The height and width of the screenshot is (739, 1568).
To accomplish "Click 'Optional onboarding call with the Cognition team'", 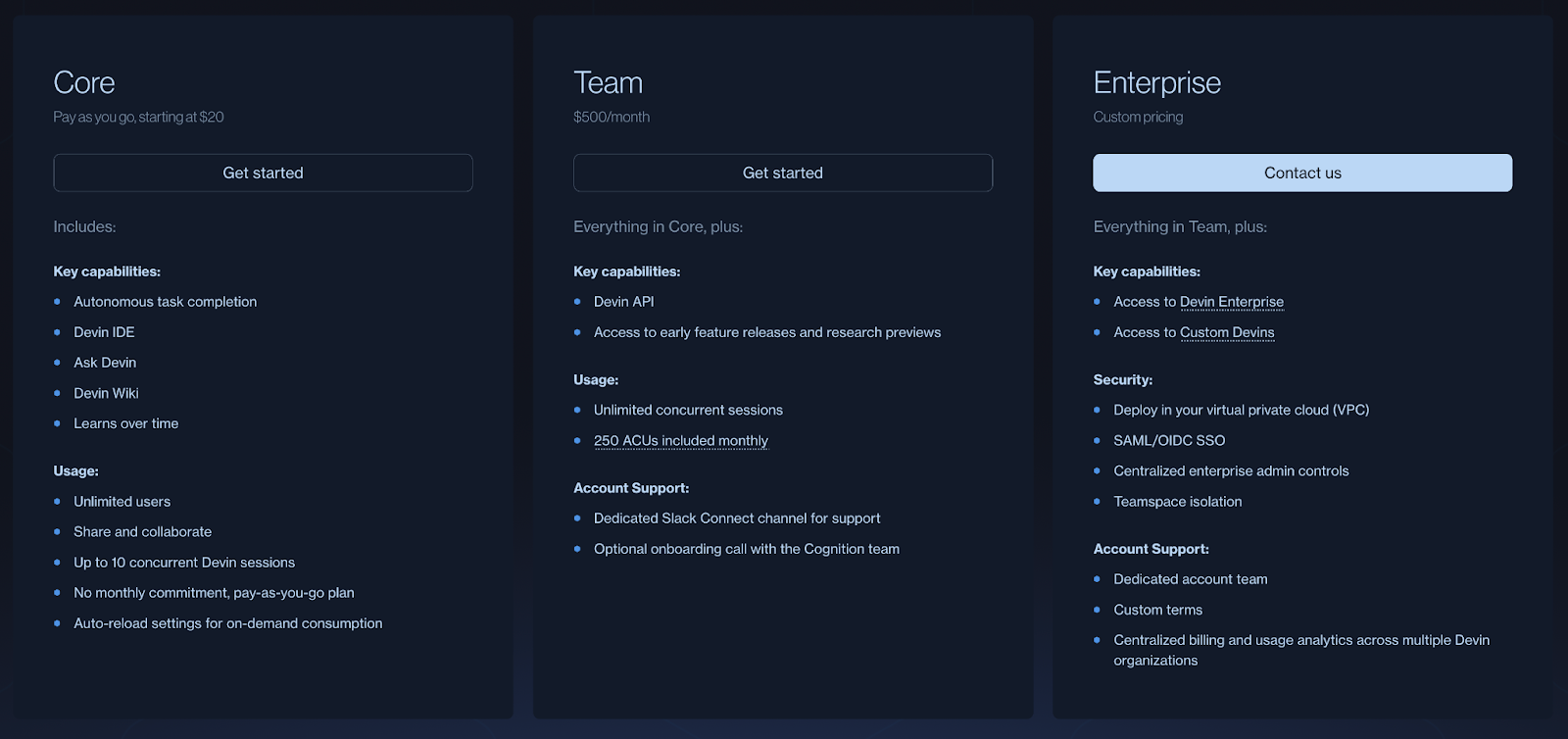I will 747,549.
